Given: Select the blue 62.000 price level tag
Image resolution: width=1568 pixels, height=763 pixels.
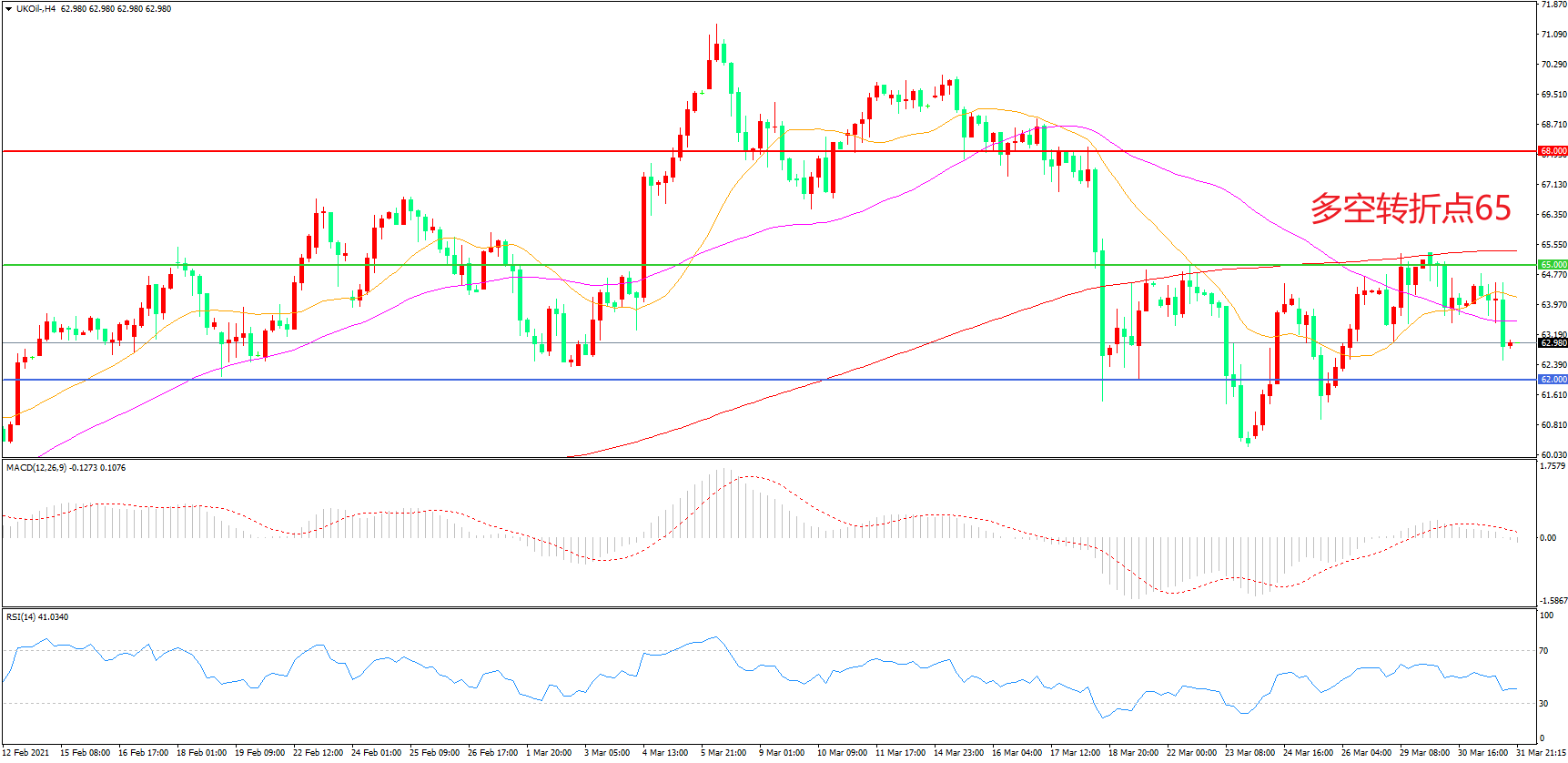Looking at the screenshot, I should 1553,380.
